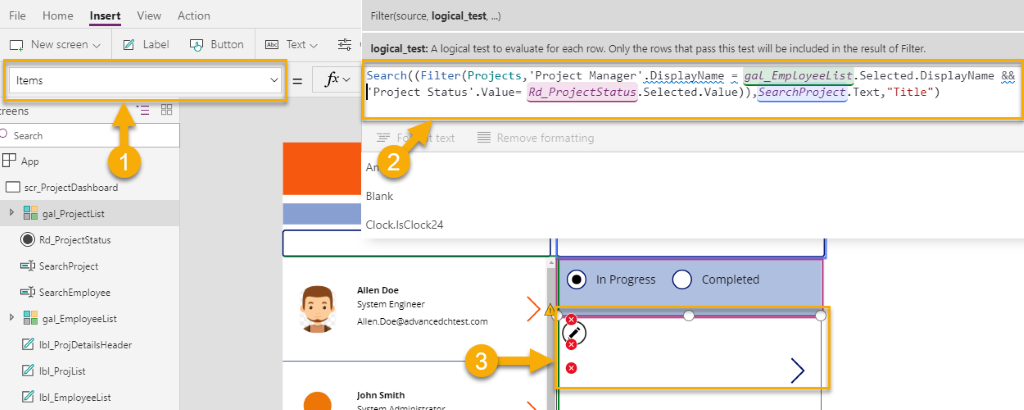This screenshot has height=410, width=1024.
Task: Click the lbl_ProjDetailsHeader label icon
Action: point(27,344)
